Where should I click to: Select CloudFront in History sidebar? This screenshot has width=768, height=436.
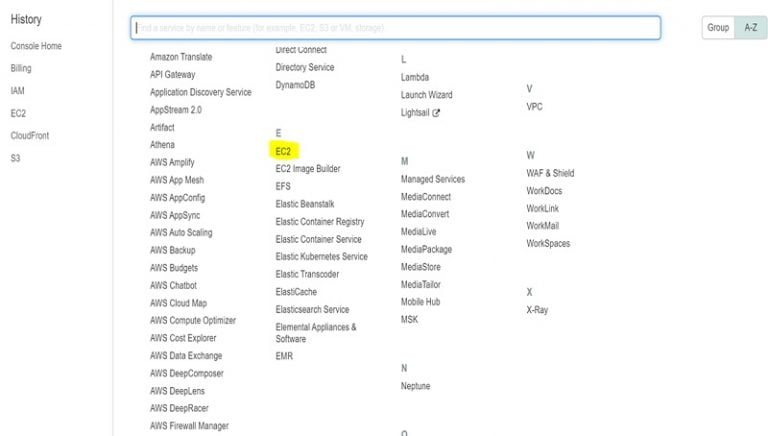pyautogui.click(x=30, y=135)
